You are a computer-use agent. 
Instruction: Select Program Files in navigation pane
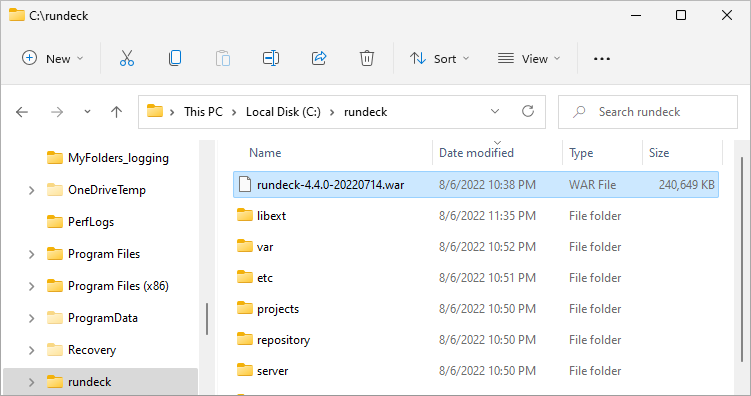click(104, 254)
